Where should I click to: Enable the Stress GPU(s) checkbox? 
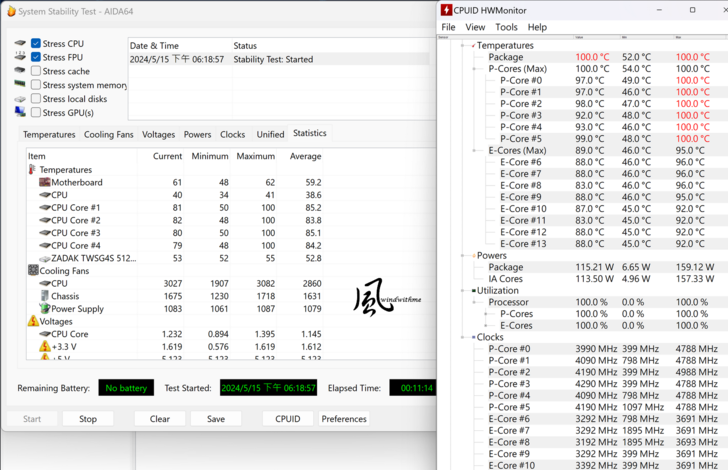(36, 113)
